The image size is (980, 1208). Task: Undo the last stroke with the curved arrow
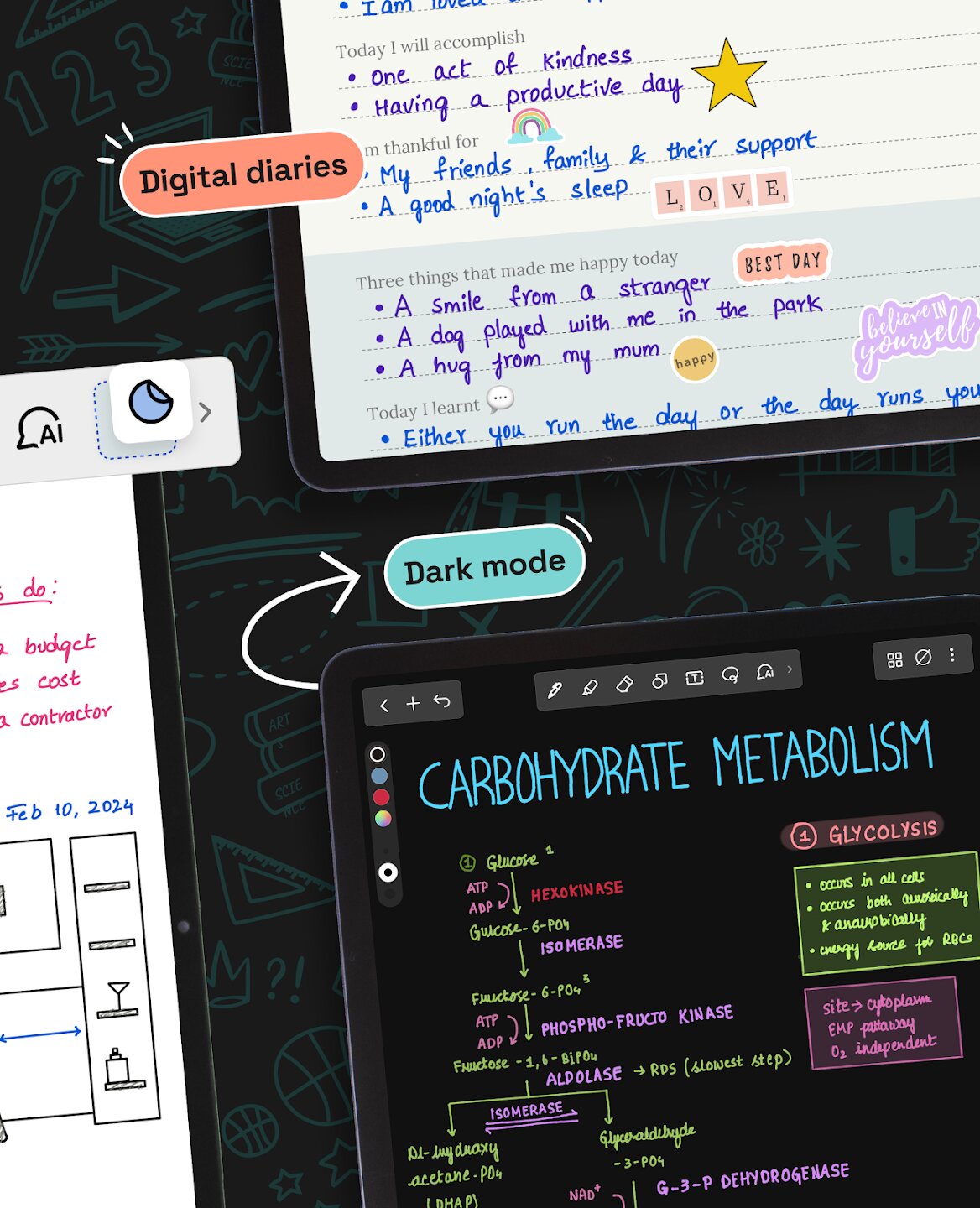[x=442, y=701]
